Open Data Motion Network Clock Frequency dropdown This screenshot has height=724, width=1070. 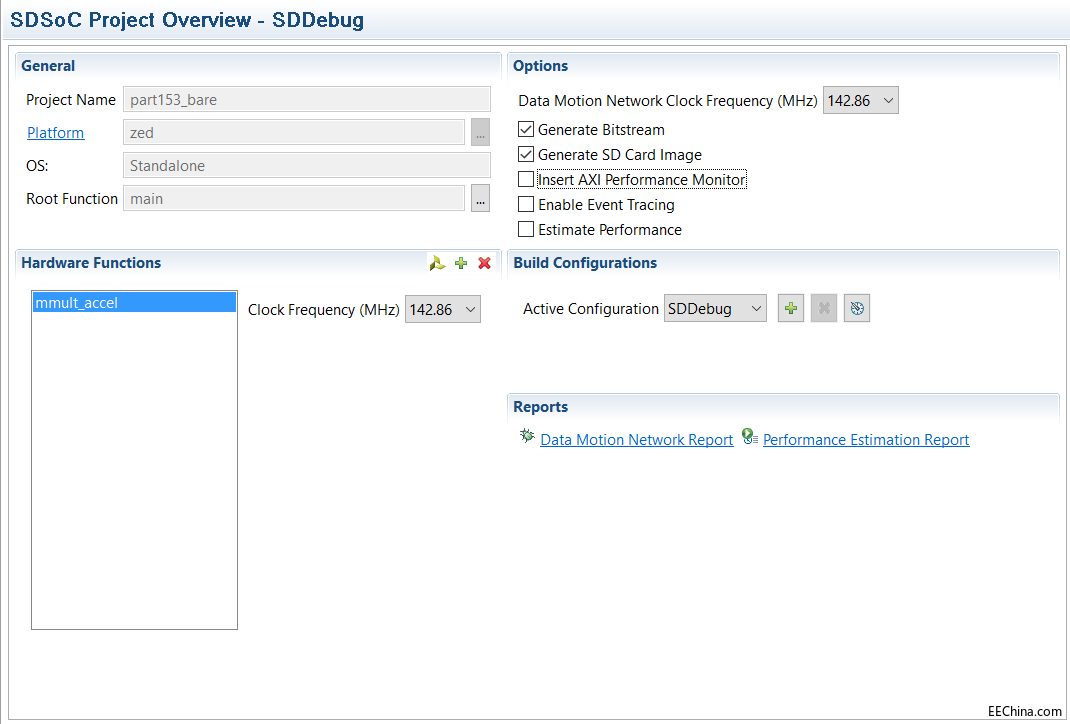860,101
